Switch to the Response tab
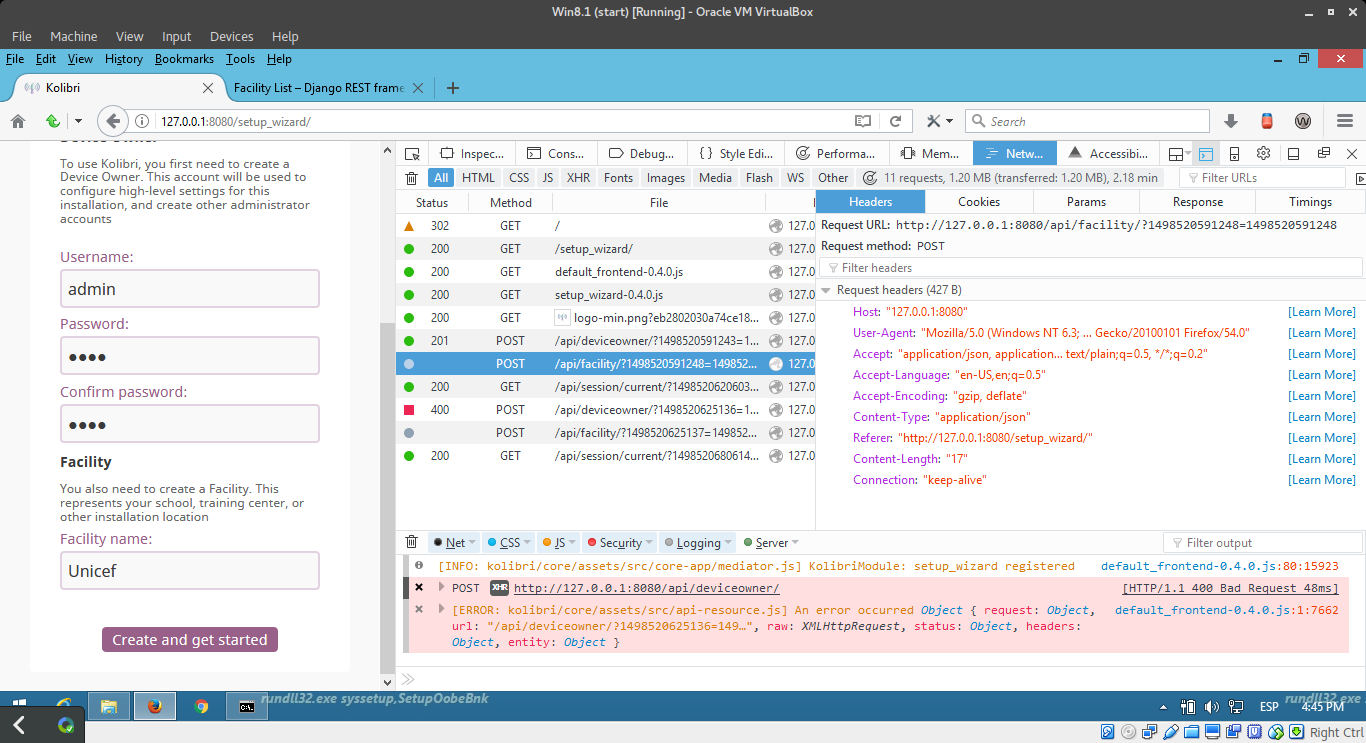 tap(1197, 201)
